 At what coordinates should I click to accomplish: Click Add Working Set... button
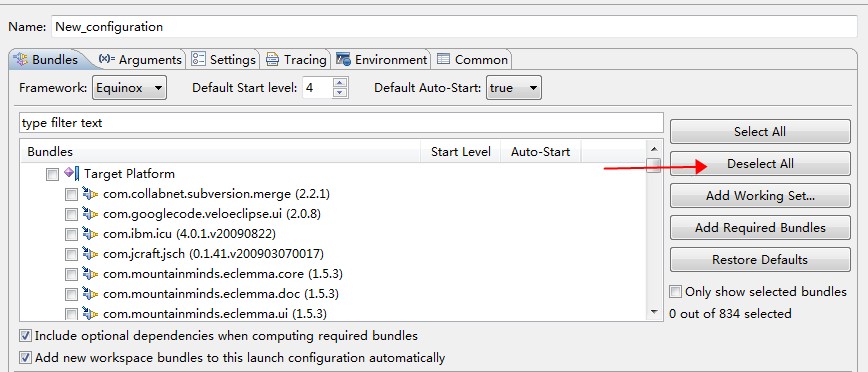point(760,195)
